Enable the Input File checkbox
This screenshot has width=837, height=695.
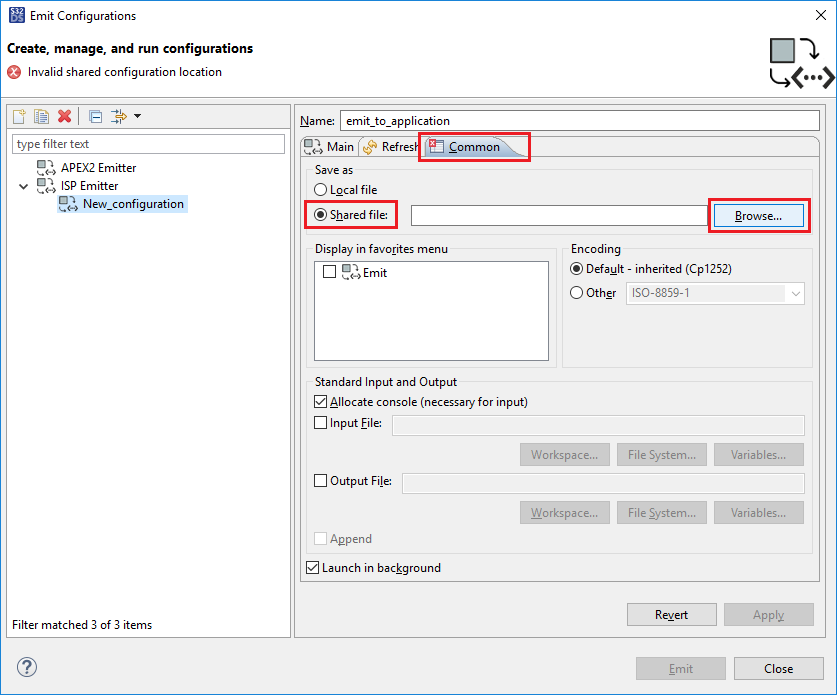[320, 423]
